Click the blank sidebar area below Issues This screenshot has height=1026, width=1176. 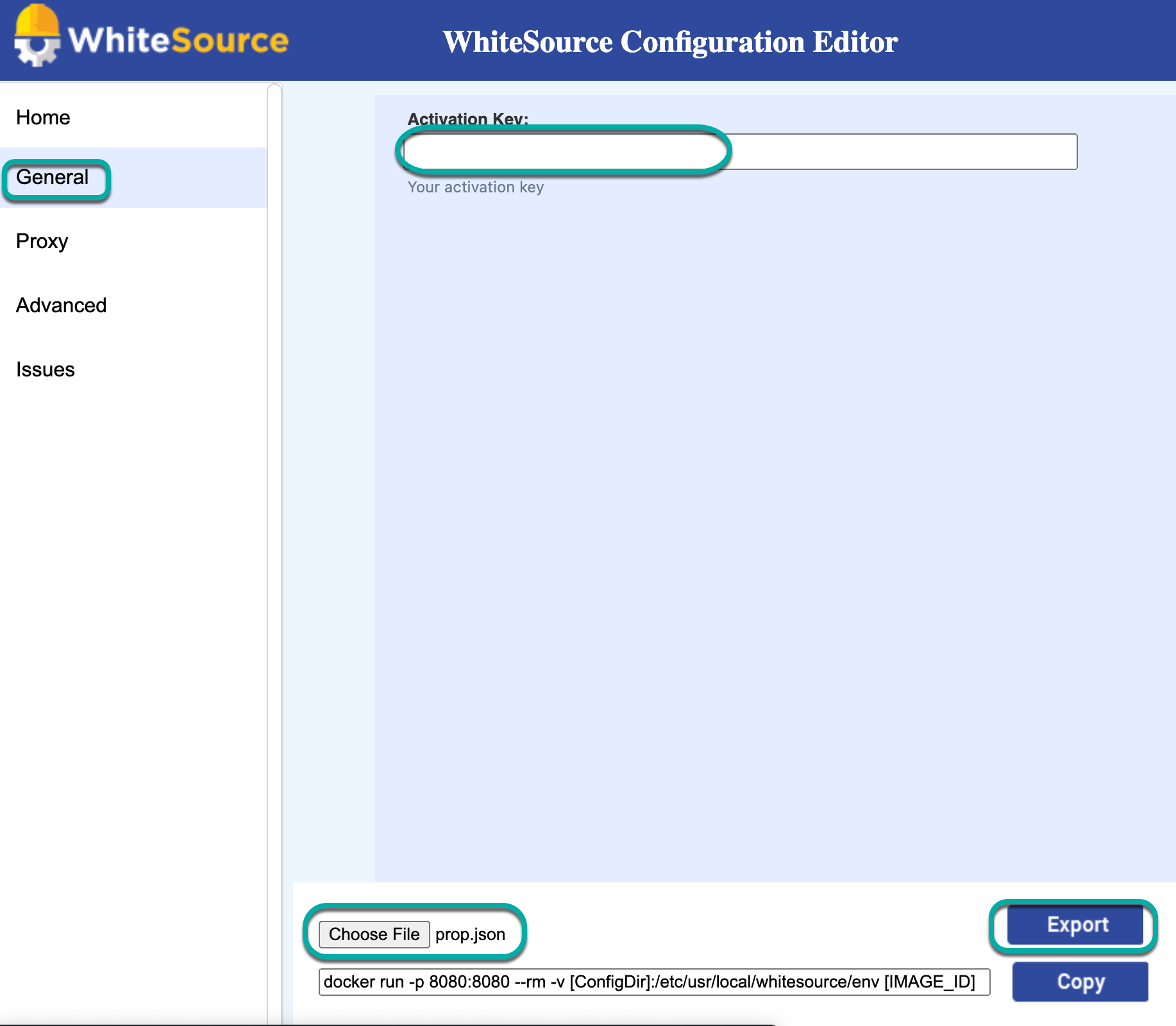click(x=128, y=641)
